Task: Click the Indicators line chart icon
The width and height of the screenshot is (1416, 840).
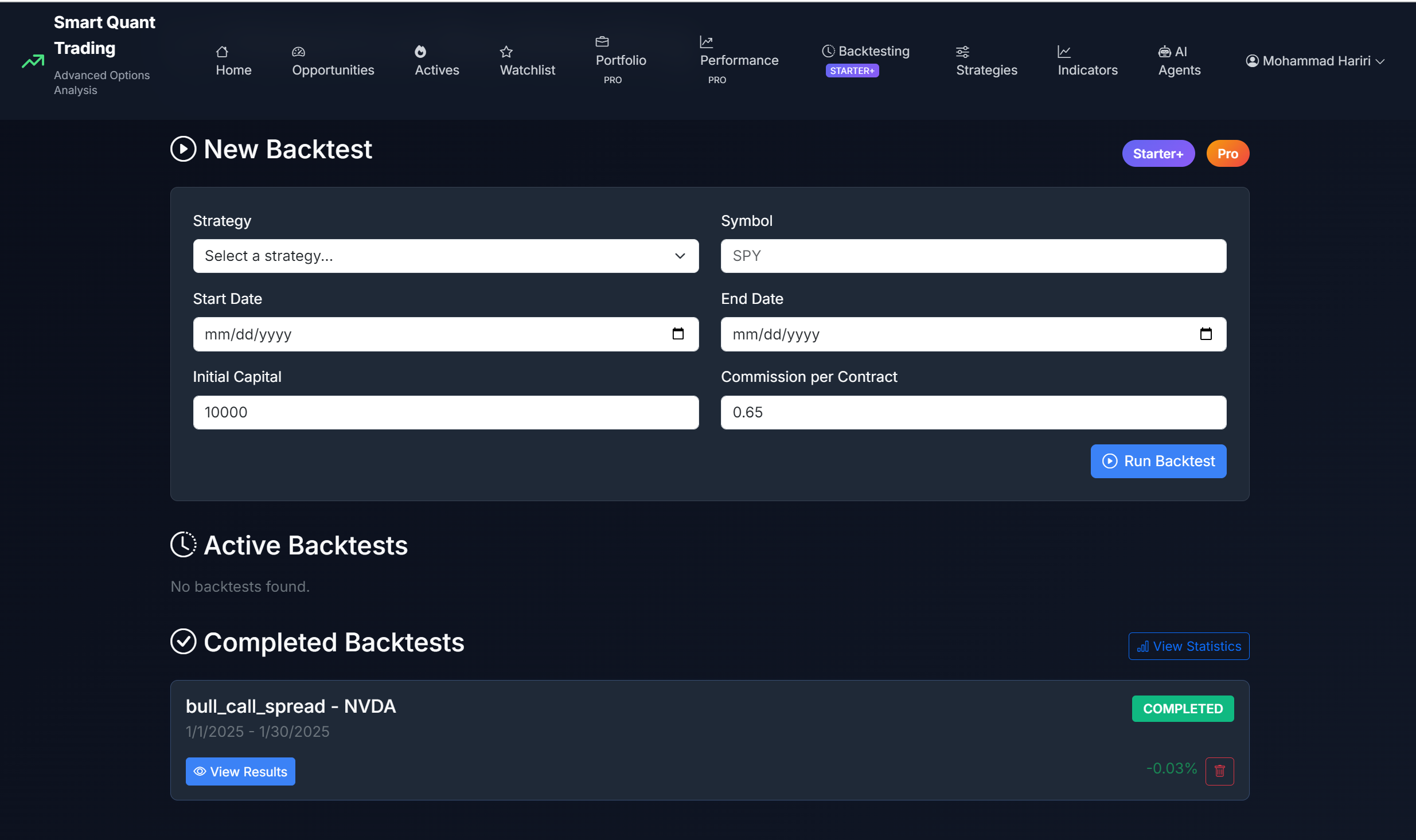Action: pyautogui.click(x=1063, y=51)
